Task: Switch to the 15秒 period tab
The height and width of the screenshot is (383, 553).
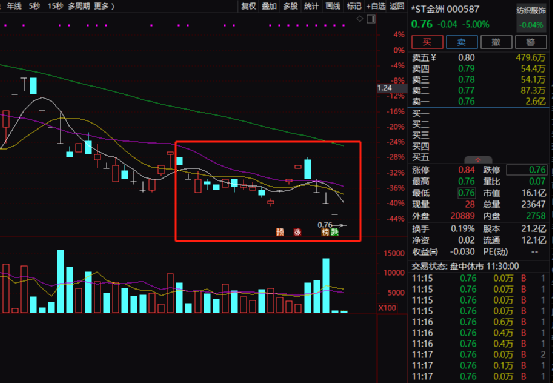Action: pyautogui.click(x=56, y=6)
